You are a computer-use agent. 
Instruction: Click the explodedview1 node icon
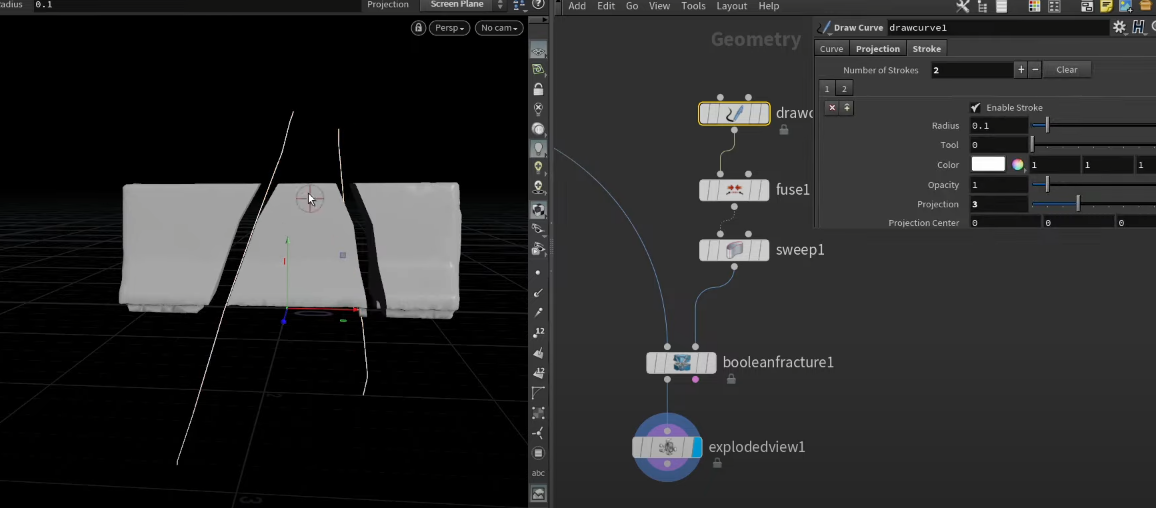[667, 447]
